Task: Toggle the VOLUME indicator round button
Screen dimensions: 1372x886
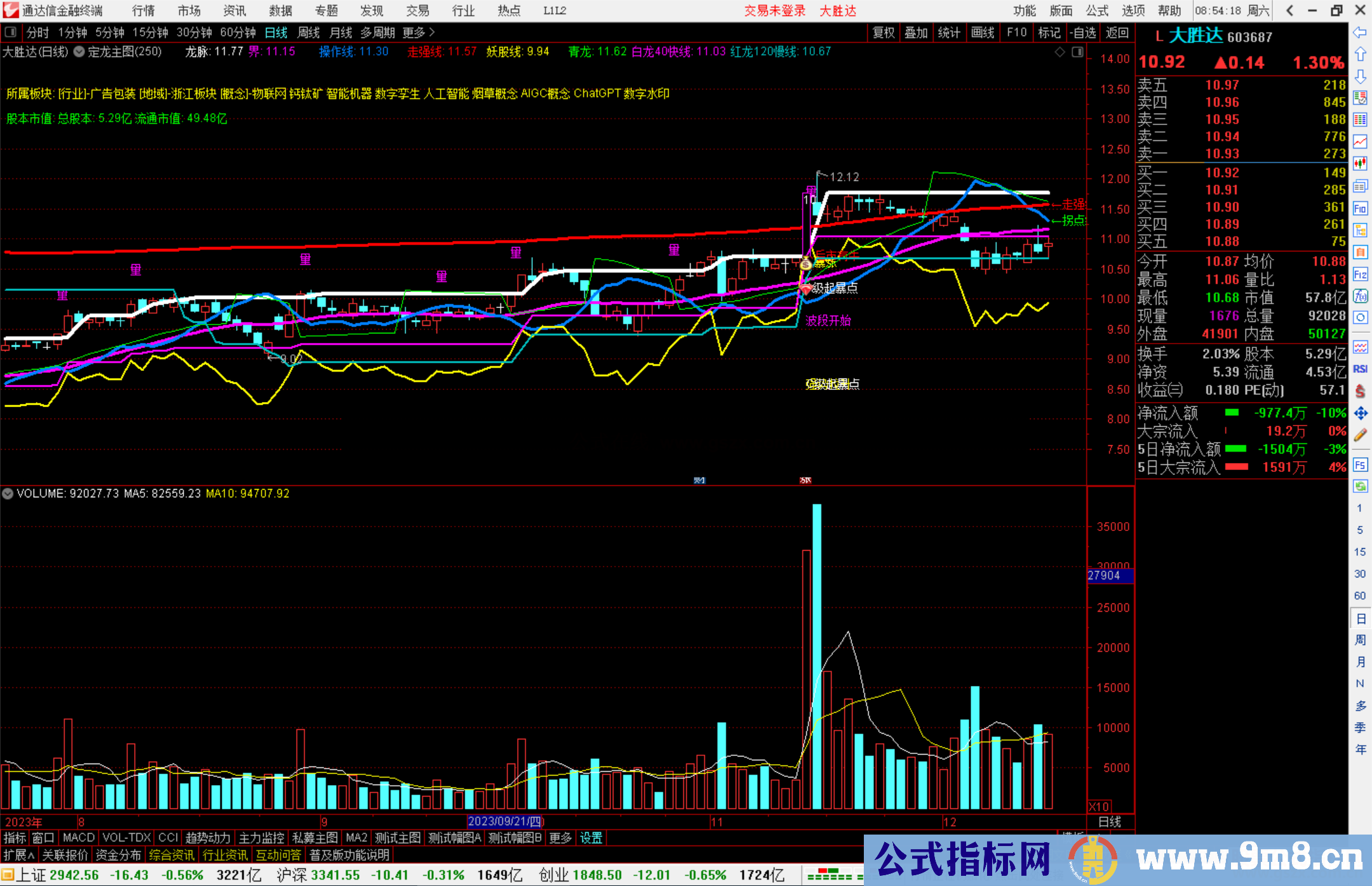Action: click(8, 493)
